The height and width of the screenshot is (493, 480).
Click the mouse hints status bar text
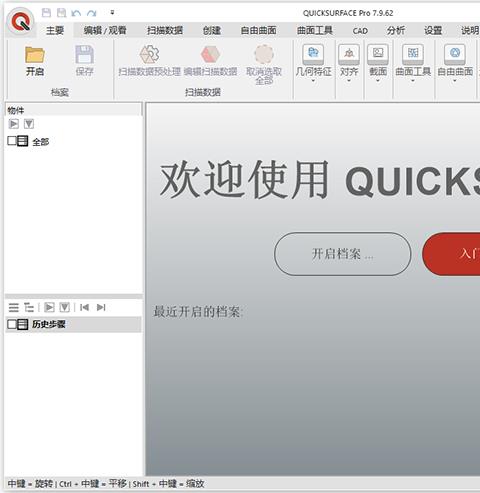click(x=106, y=484)
